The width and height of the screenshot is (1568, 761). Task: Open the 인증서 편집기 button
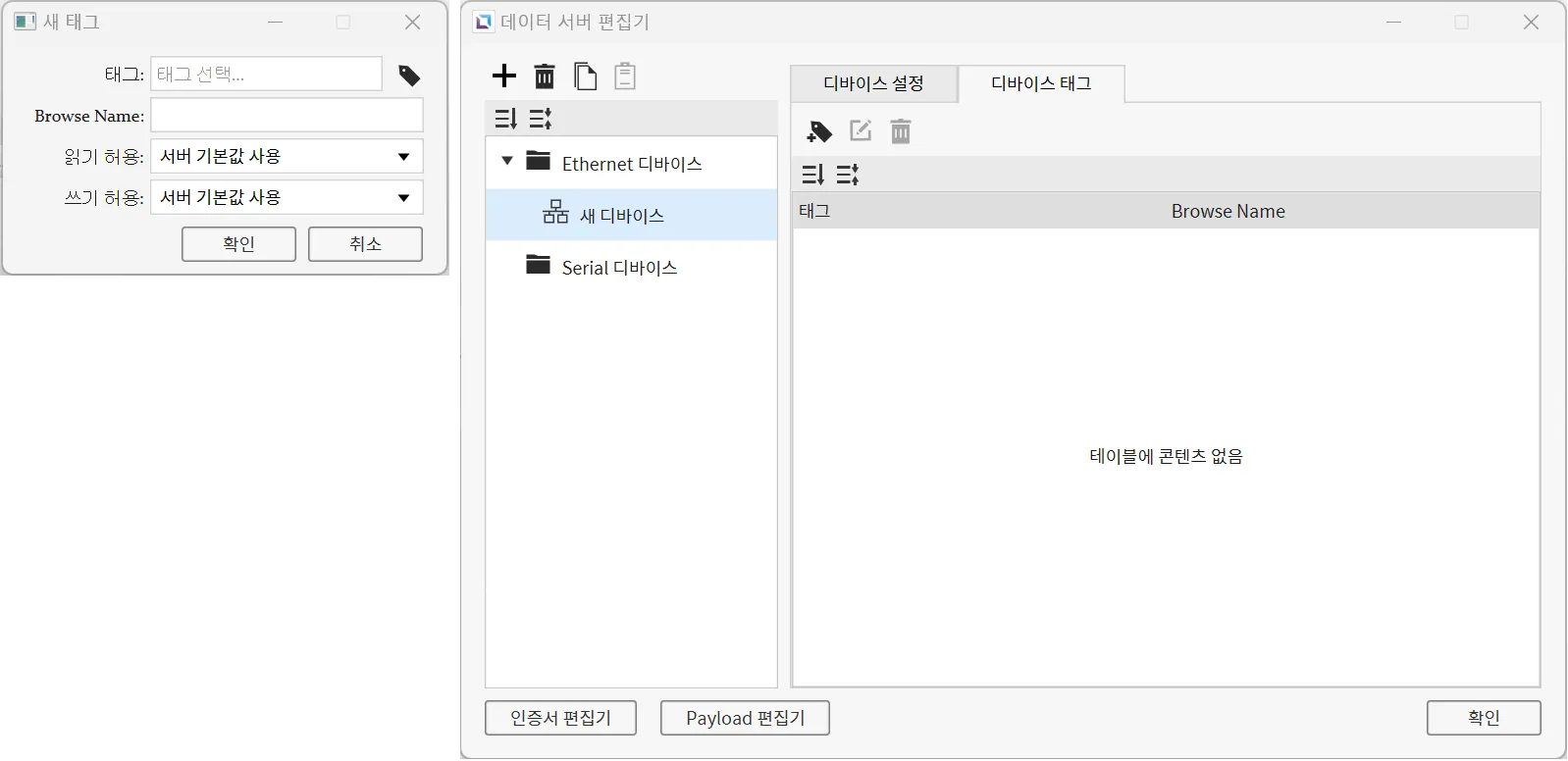pos(560,718)
